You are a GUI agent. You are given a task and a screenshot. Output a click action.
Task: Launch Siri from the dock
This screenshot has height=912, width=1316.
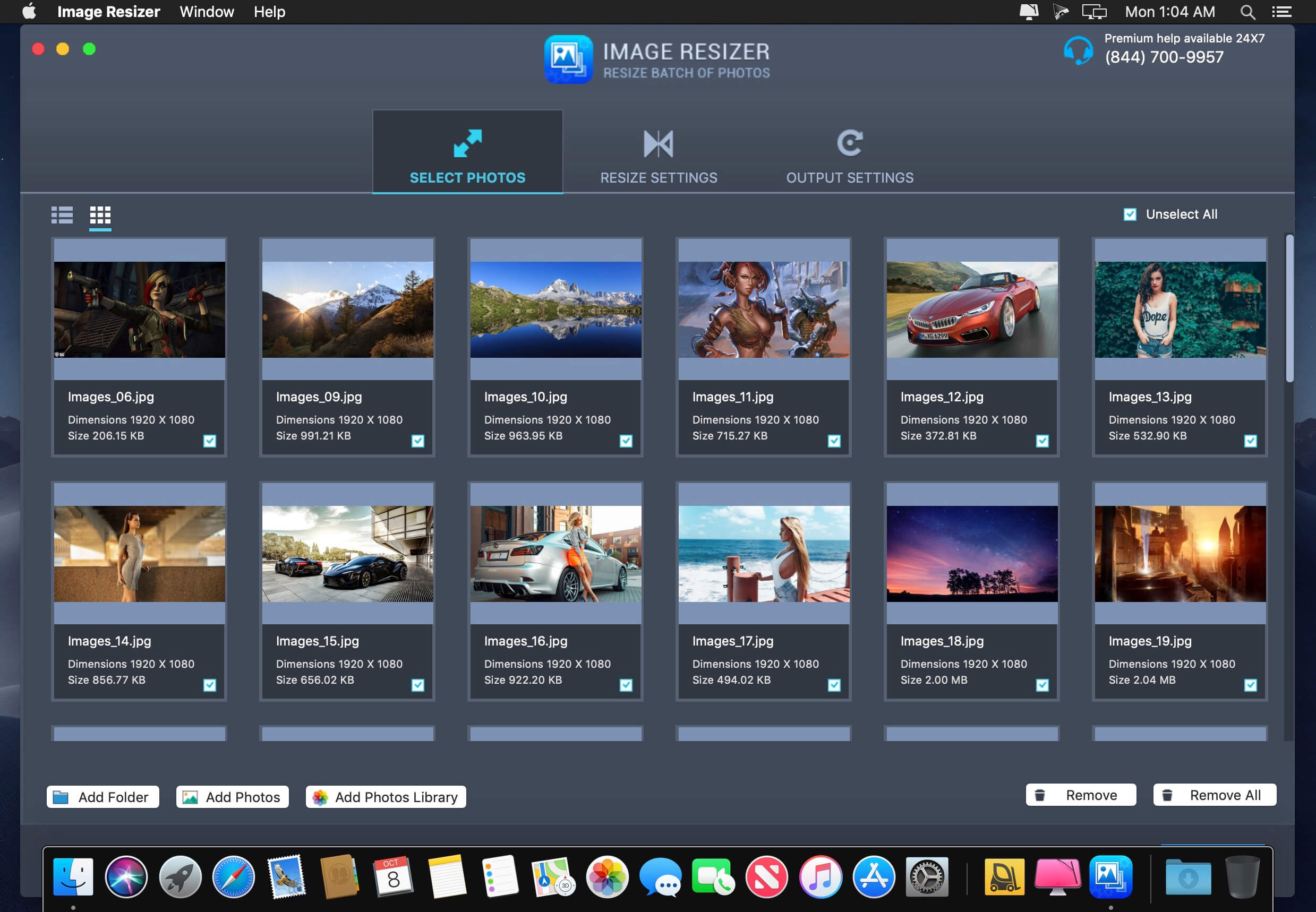coord(126,876)
